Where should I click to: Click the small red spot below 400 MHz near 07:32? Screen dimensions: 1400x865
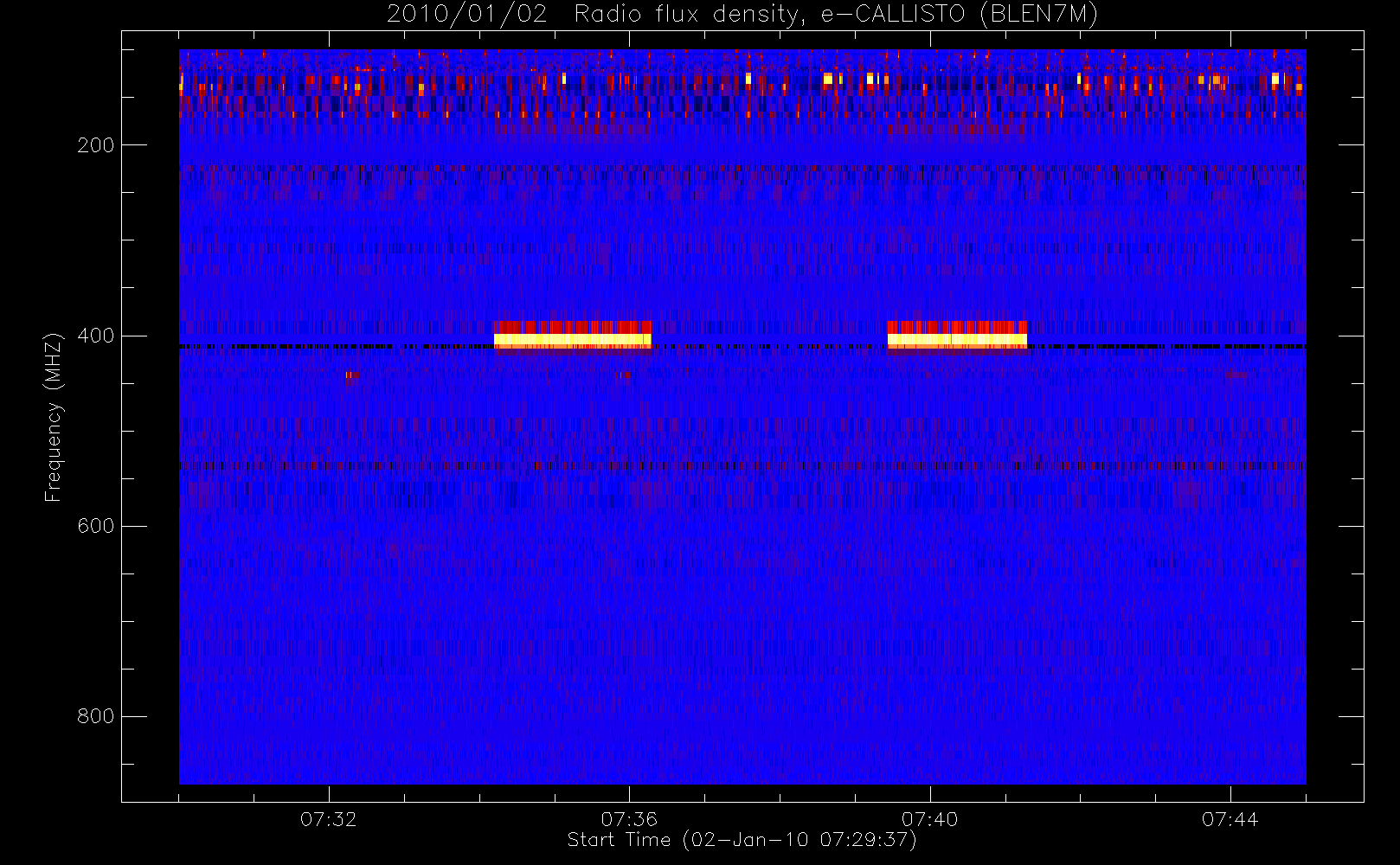[x=352, y=375]
